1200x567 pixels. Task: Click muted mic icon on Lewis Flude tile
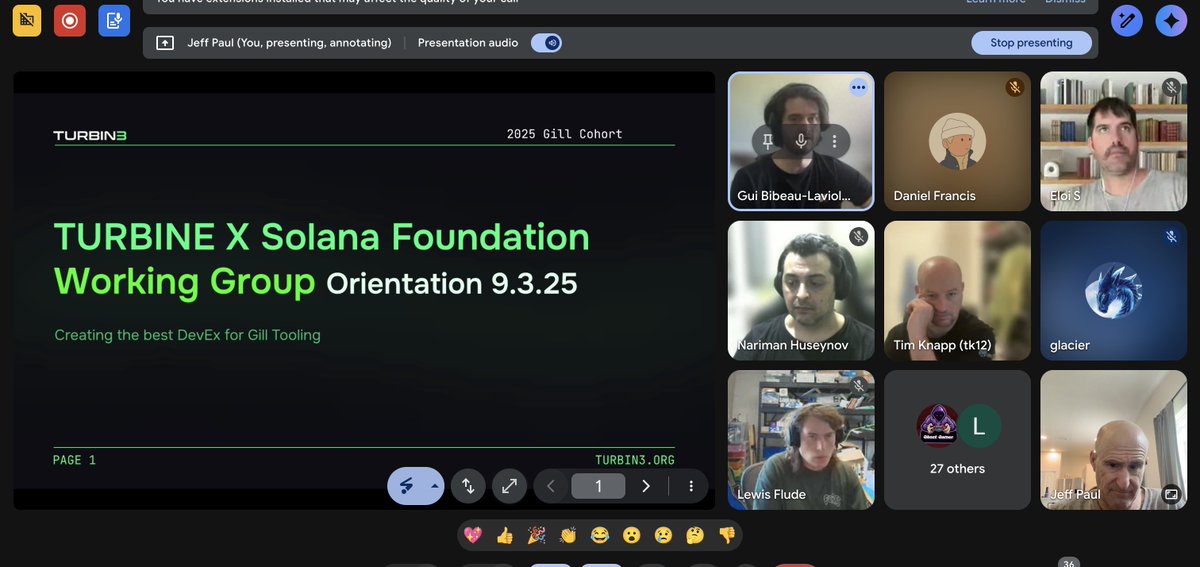point(858,385)
